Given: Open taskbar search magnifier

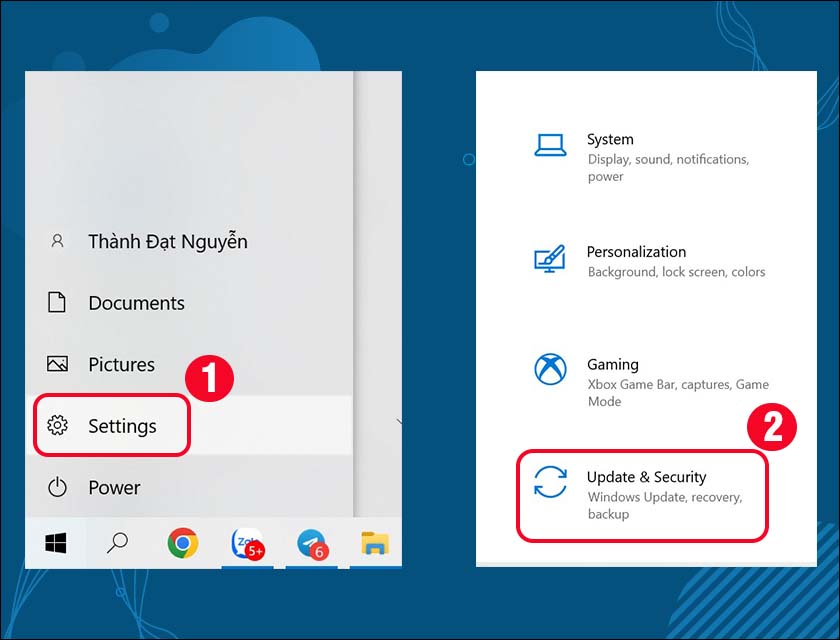Looking at the screenshot, I should [118, 543].
